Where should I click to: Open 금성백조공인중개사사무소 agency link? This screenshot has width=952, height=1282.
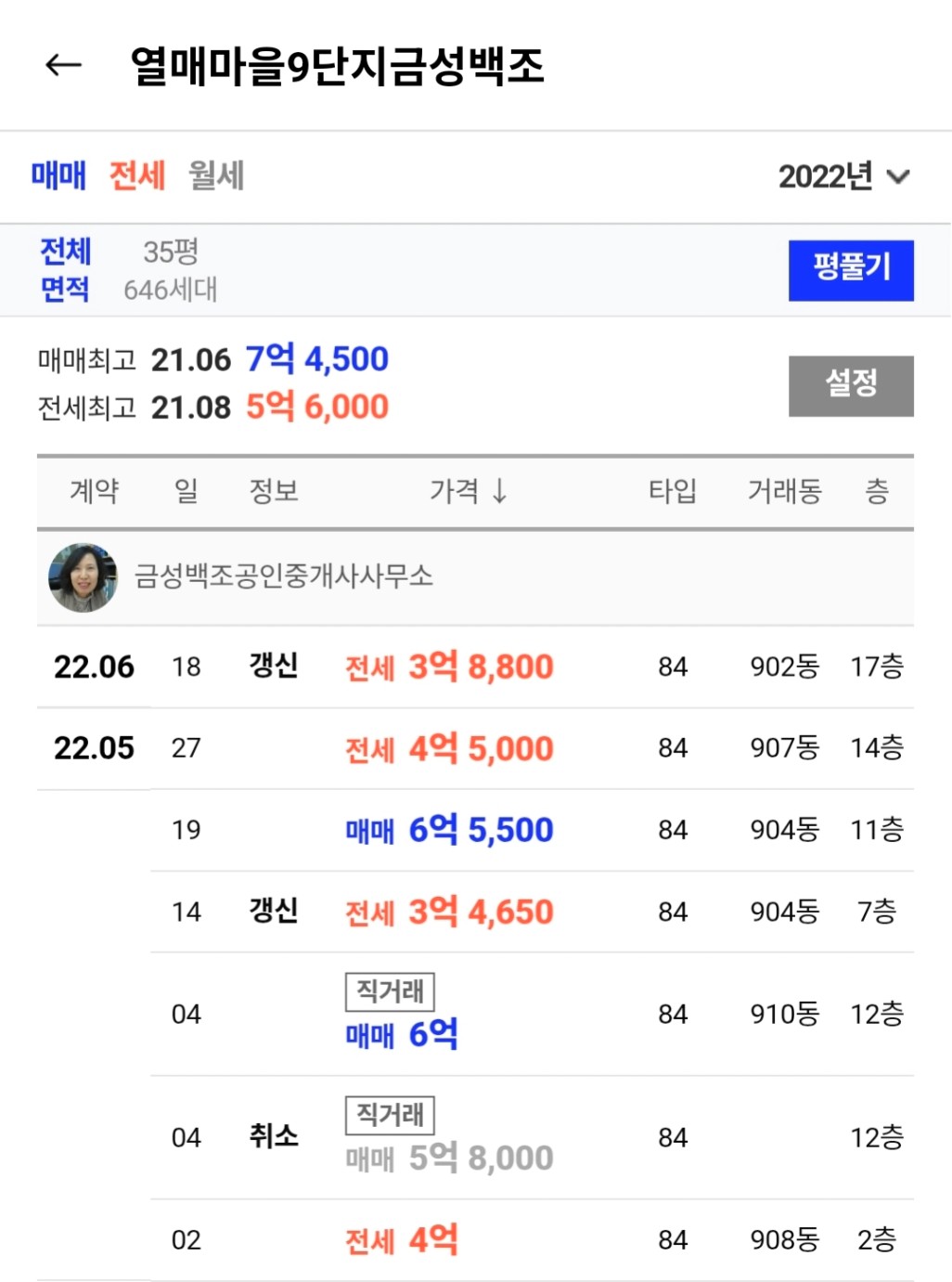(284, 576)
